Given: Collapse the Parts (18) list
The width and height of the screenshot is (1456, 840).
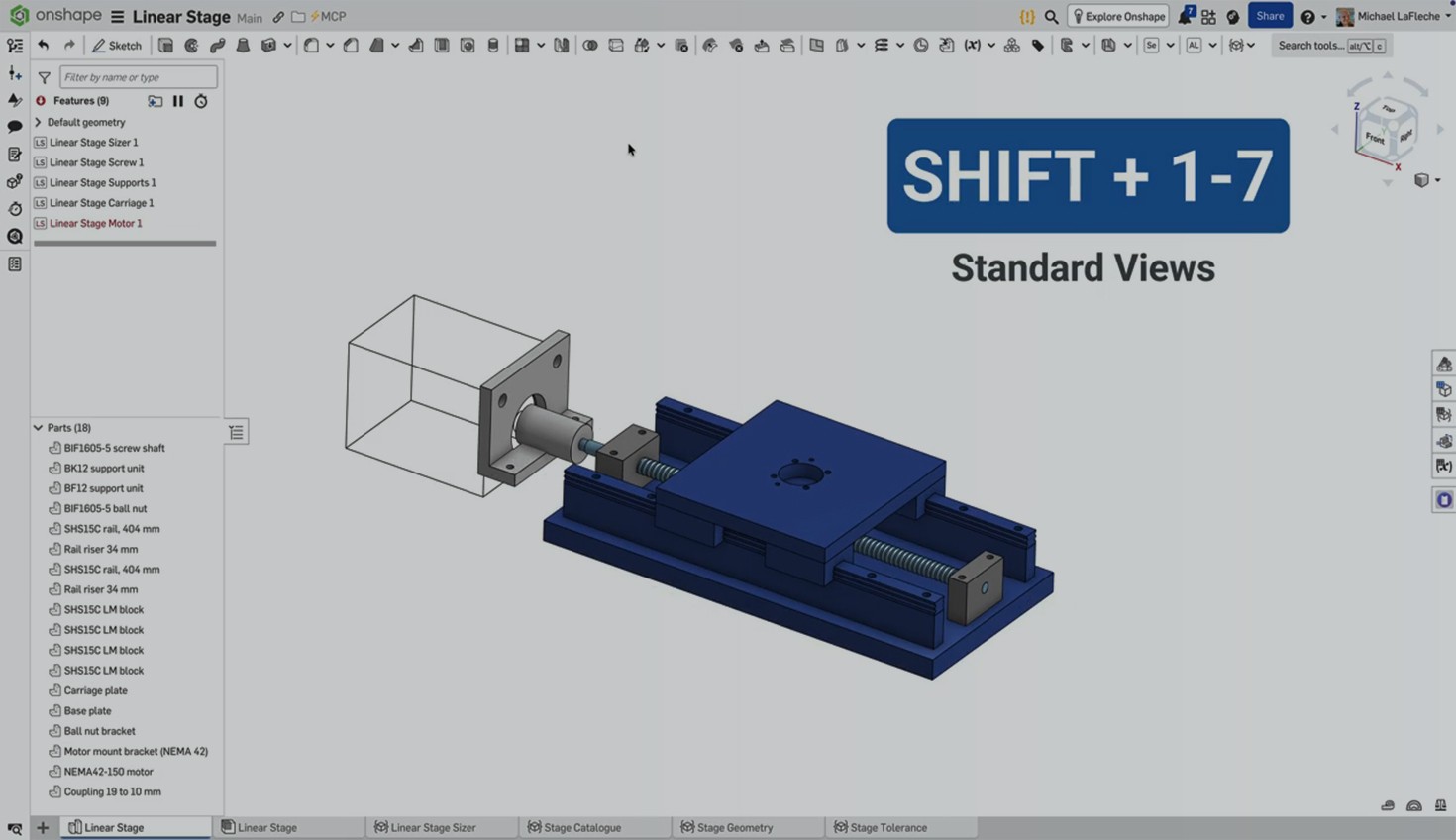Looking at the screenshot, I should pyautogui.click(x=39, y=428).
